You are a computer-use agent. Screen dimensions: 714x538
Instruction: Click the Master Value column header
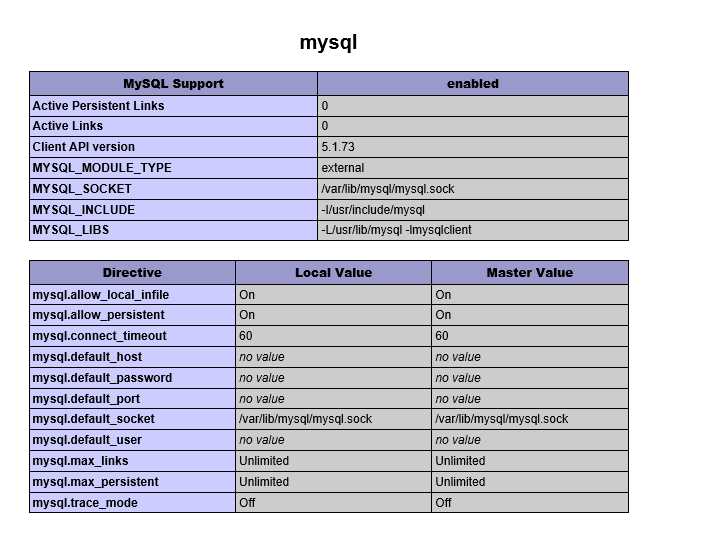click(529, 273)
